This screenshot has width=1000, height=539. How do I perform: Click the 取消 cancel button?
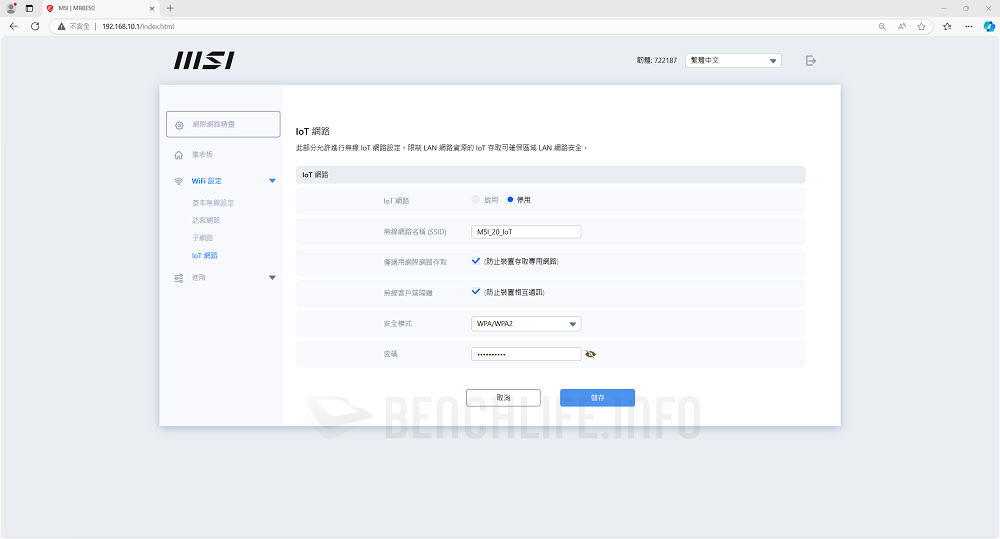coord(503,397)
